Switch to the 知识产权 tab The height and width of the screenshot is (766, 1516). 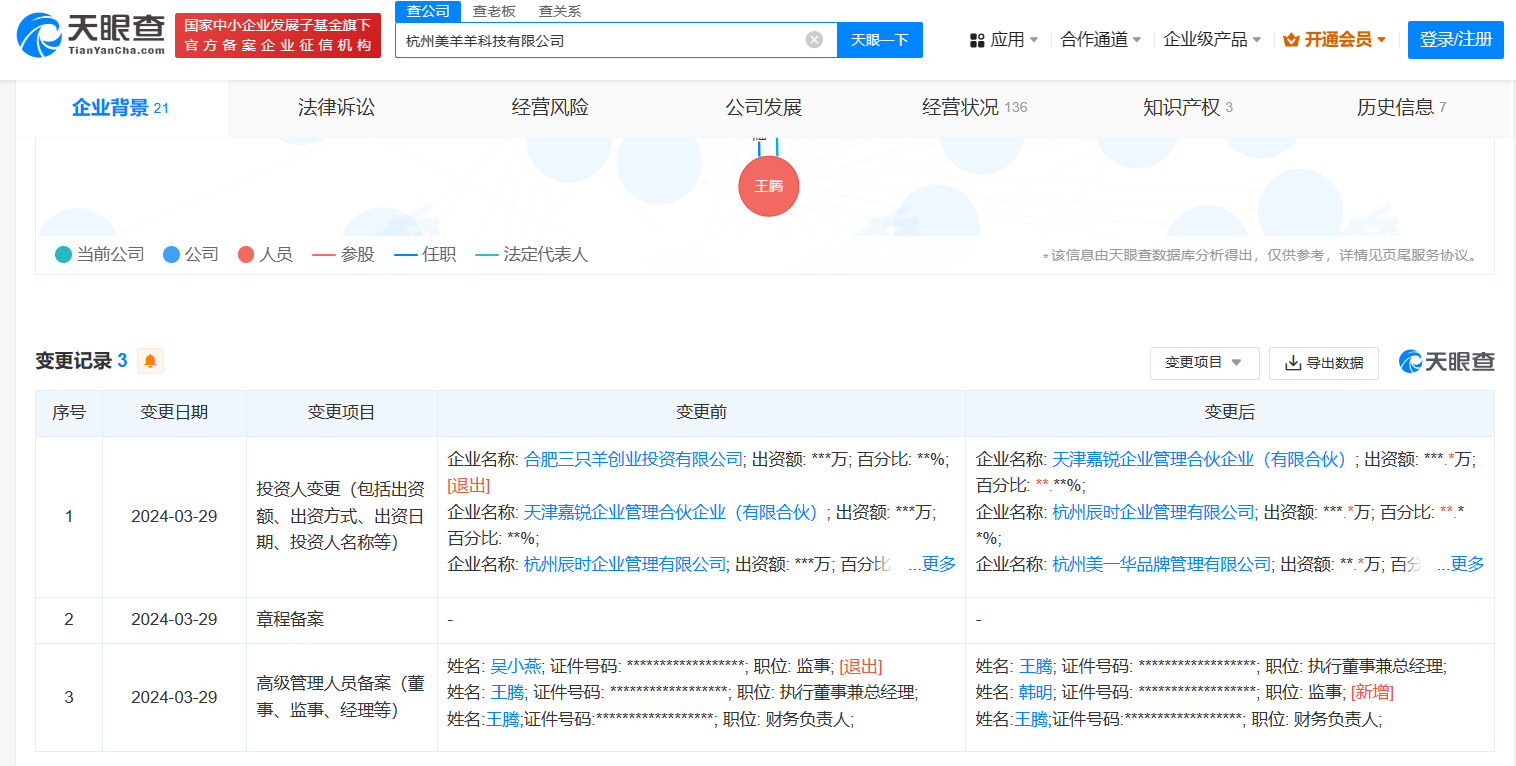tap(1188, 108)
